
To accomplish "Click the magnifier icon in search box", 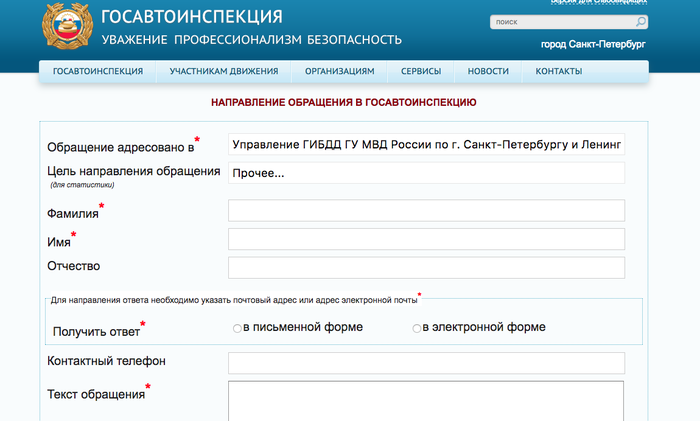I will (640, 21).
